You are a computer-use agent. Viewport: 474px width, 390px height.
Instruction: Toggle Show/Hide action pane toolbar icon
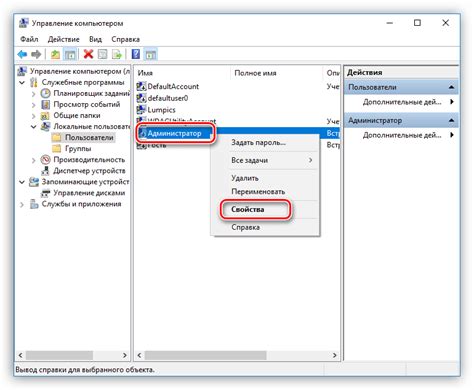coord(151,54)
